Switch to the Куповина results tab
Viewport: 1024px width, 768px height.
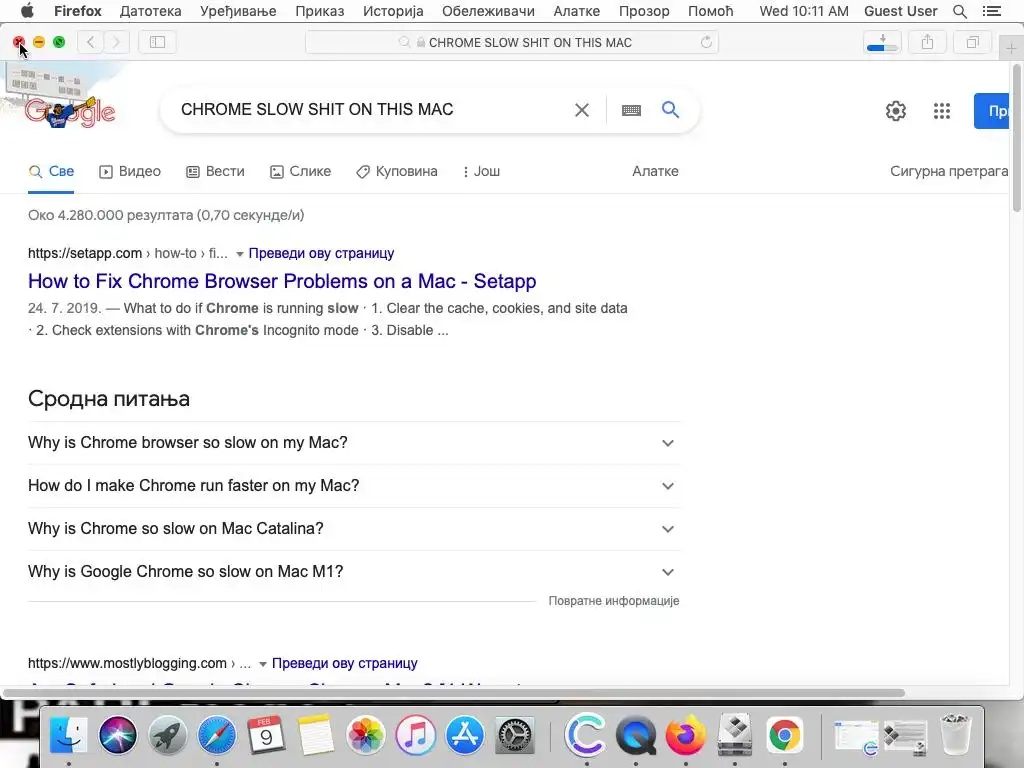point(397,171)
